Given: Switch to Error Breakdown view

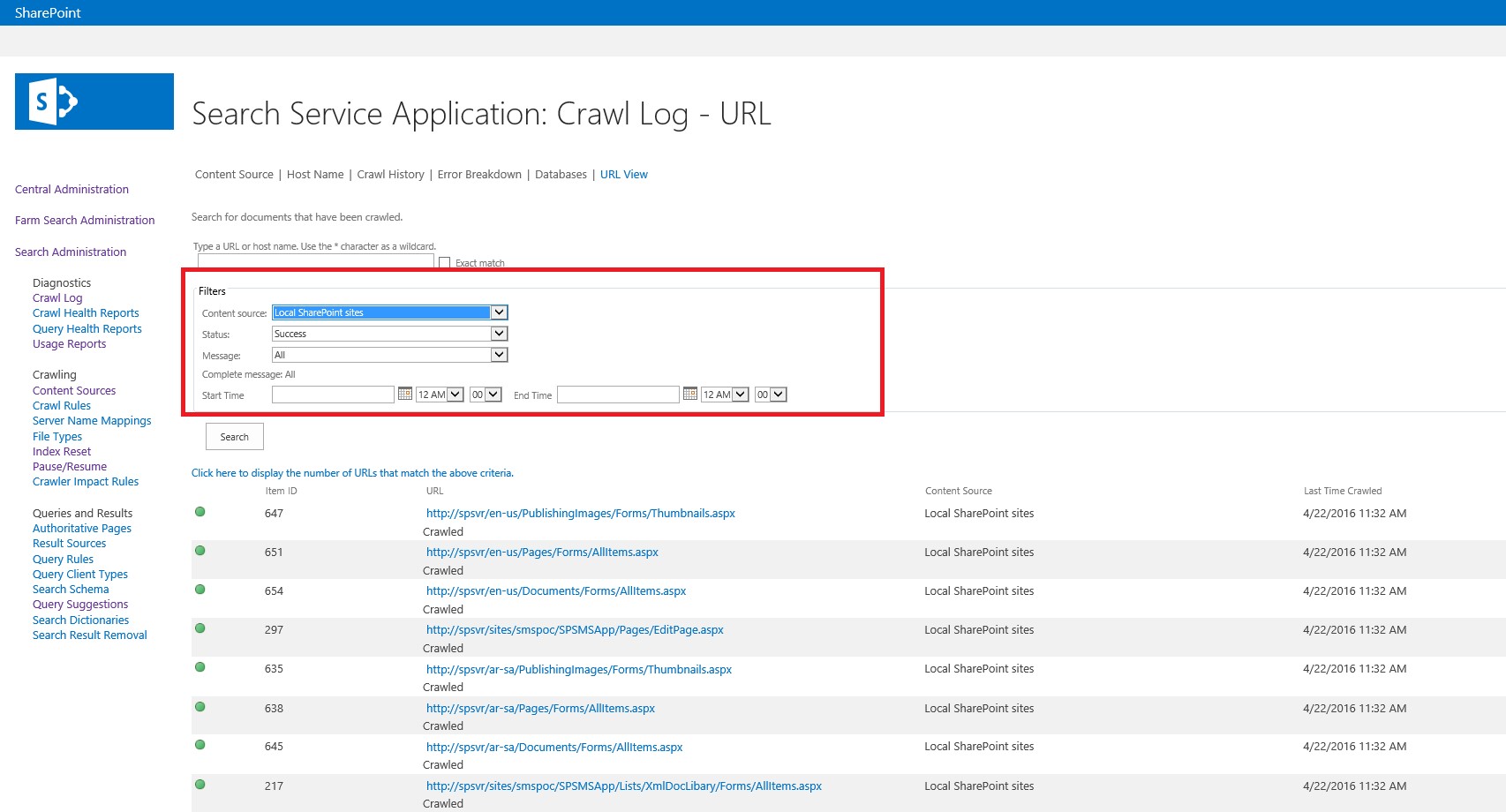Looking at the screenshot, I should point(479,175).
